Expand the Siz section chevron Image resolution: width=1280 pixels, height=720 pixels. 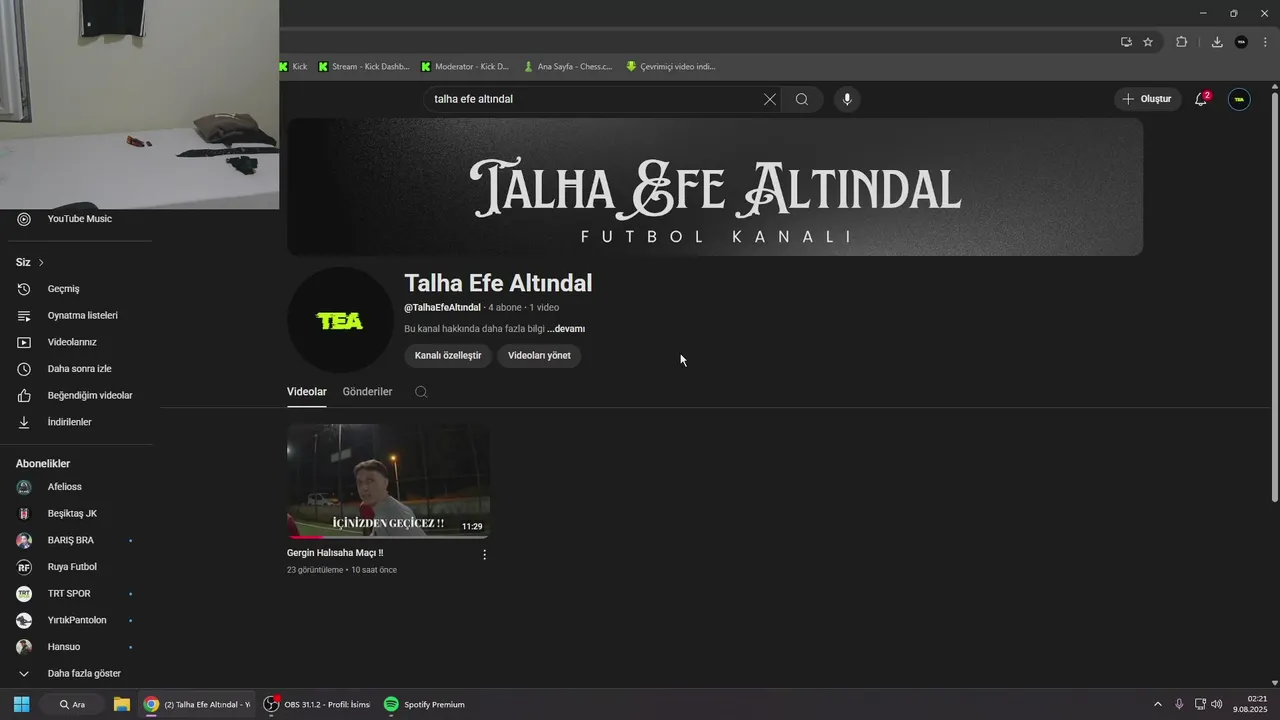pos(41,262)
